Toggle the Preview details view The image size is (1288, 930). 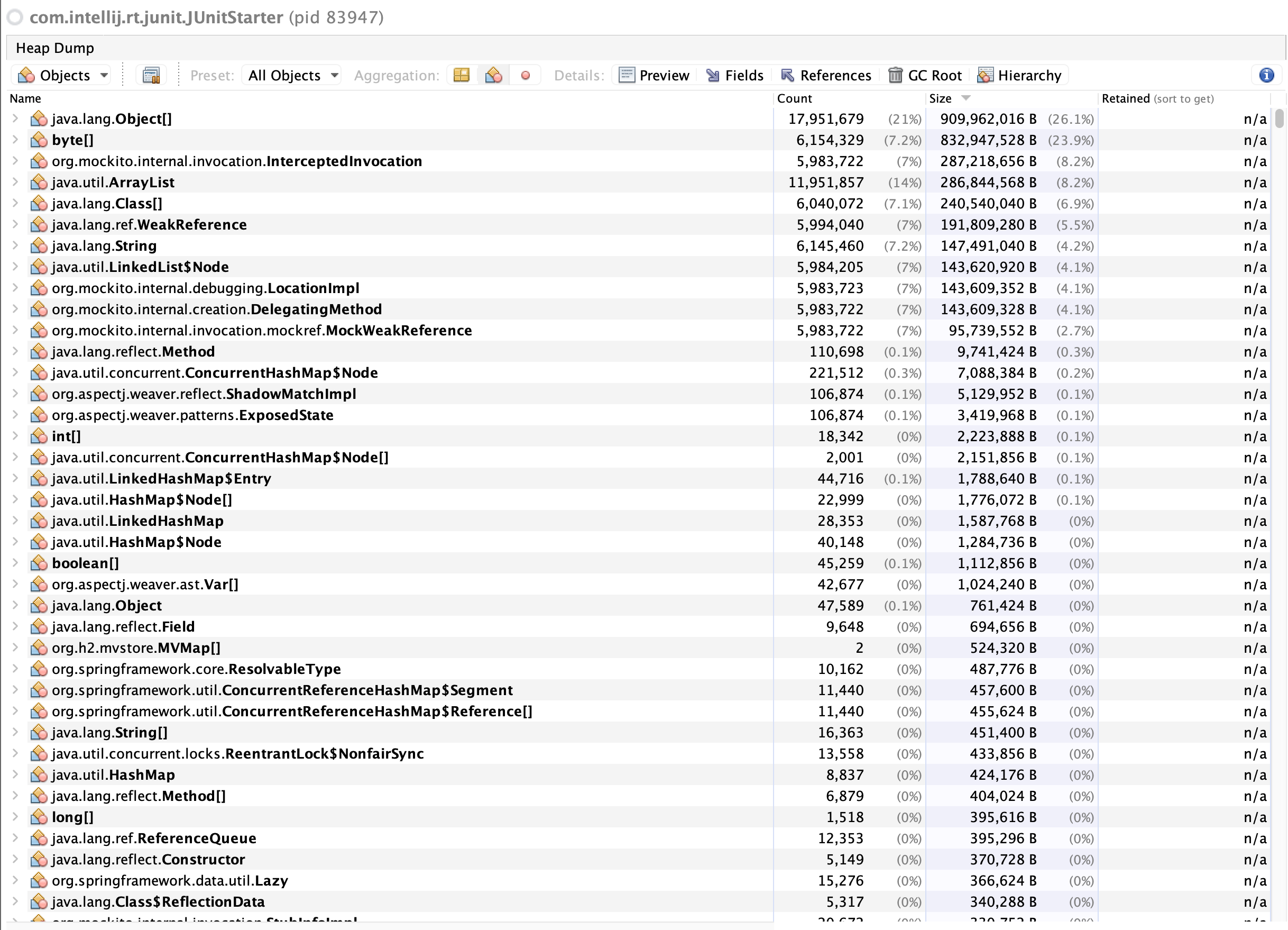(x=654, y=75)
